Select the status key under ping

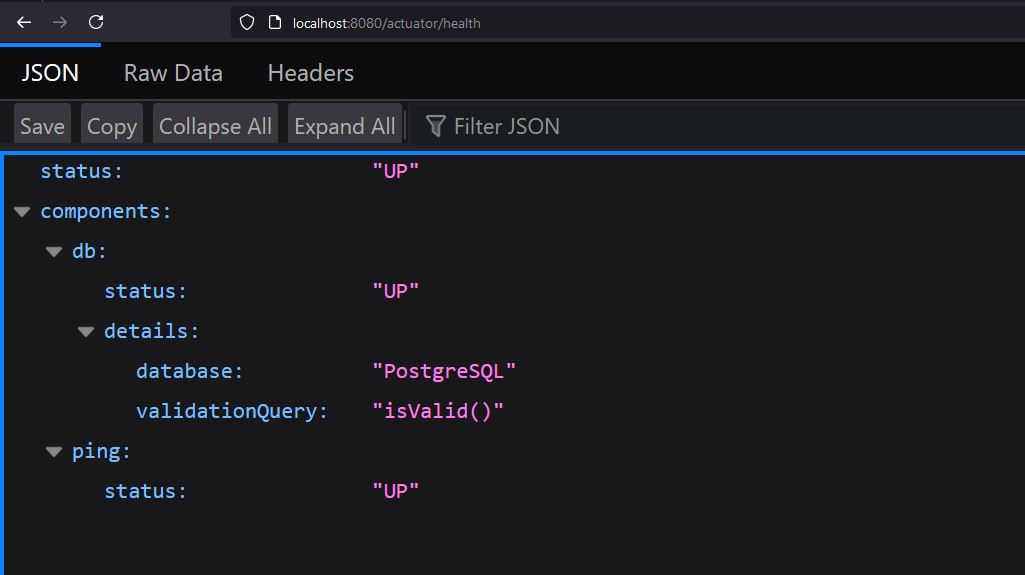(146, 491)
